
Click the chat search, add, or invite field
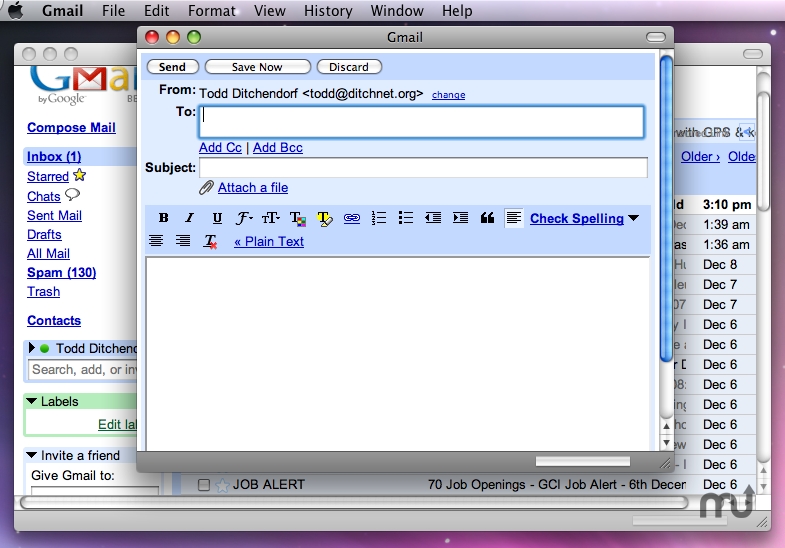point(83,370)
